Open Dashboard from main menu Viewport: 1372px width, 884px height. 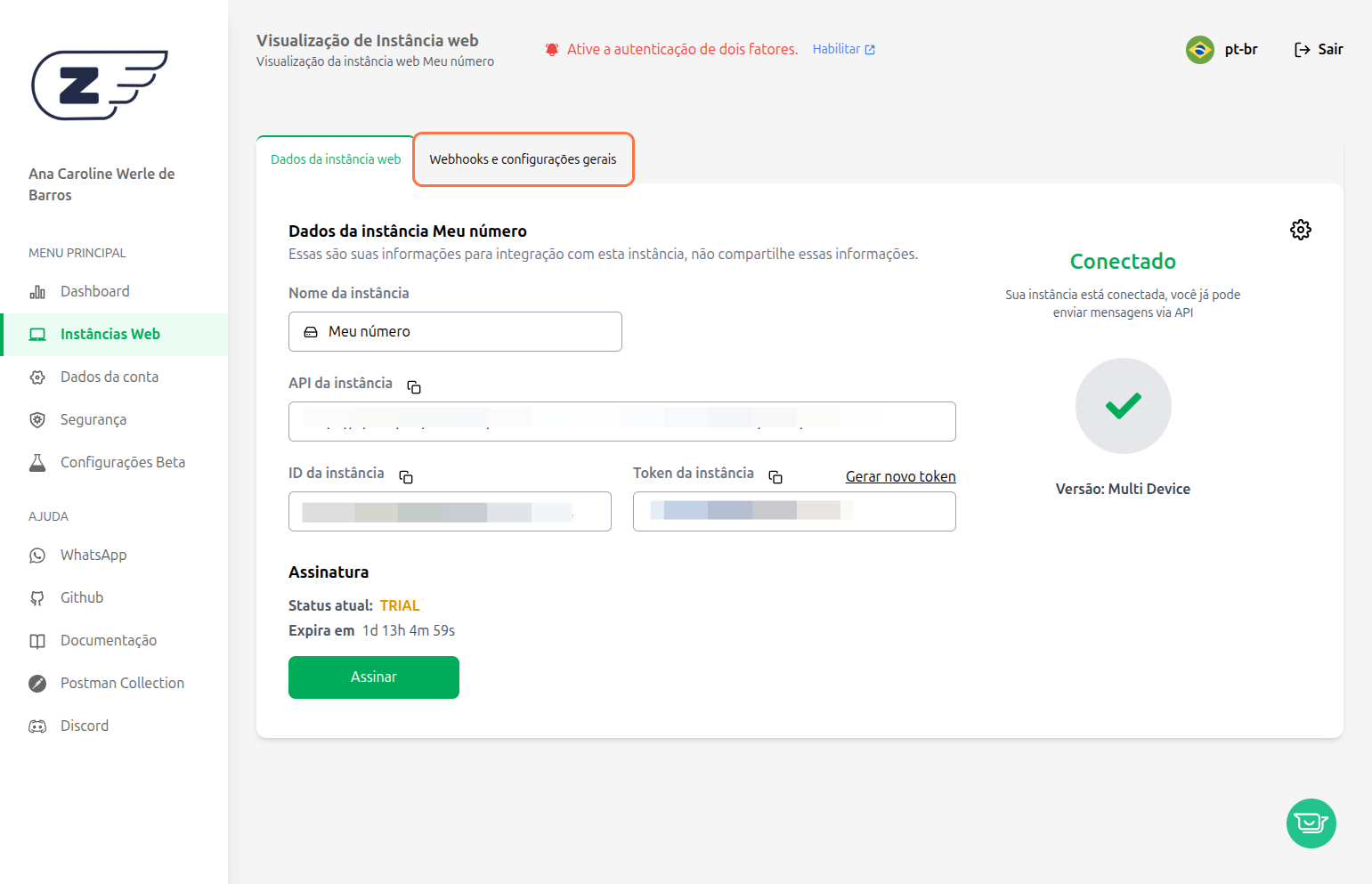(94, 291)
